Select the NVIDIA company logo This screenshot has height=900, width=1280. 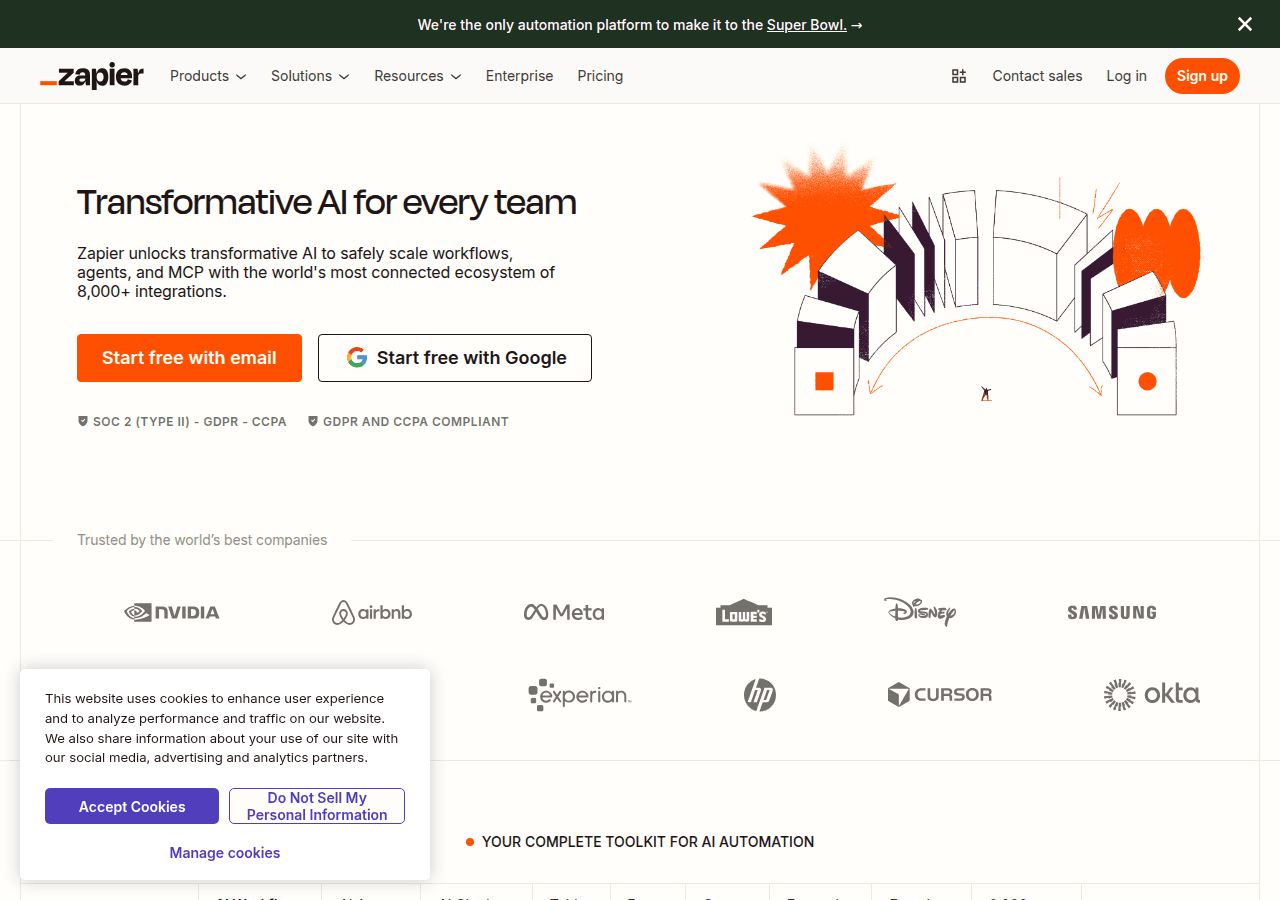171,612
